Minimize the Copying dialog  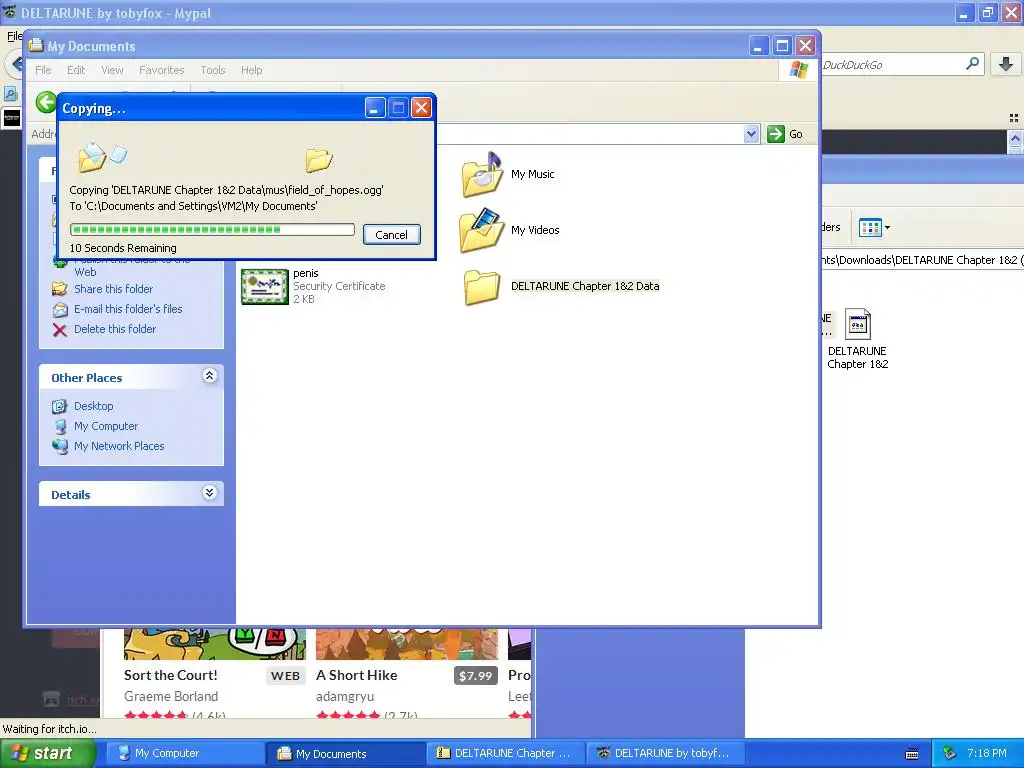[x=375, y=108]
